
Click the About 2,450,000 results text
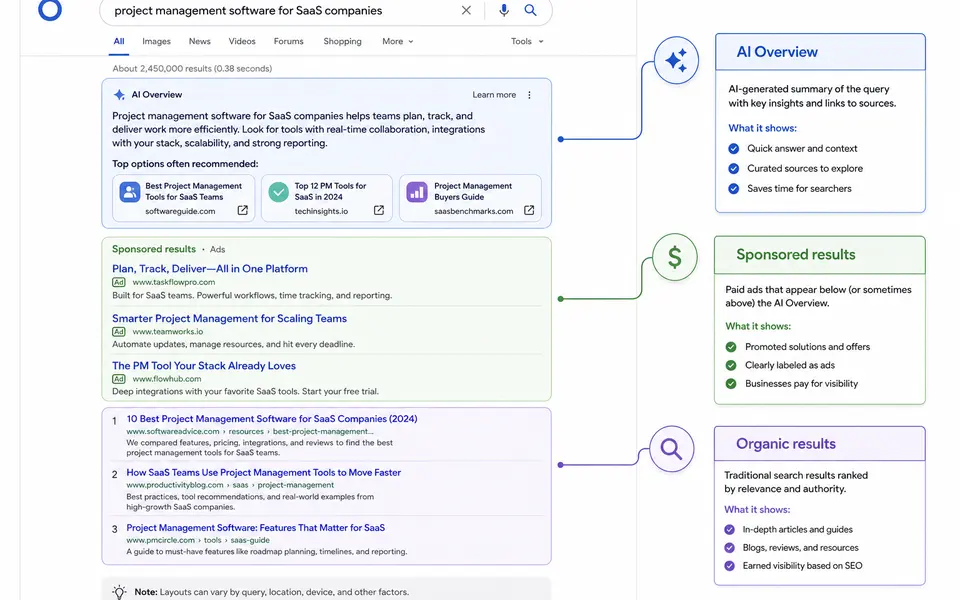tap(192, 69)
